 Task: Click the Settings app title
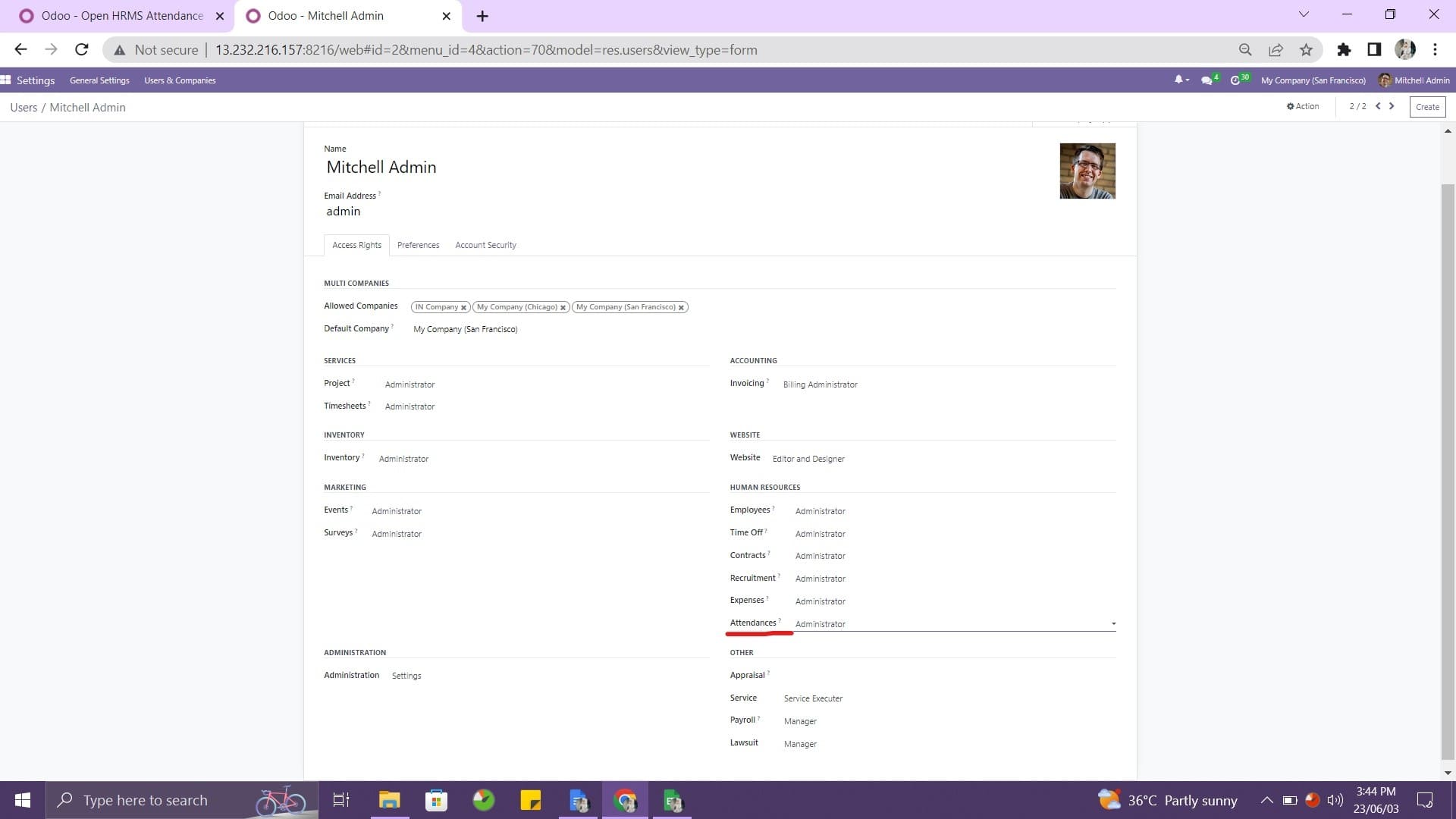(x=36, y=80)
